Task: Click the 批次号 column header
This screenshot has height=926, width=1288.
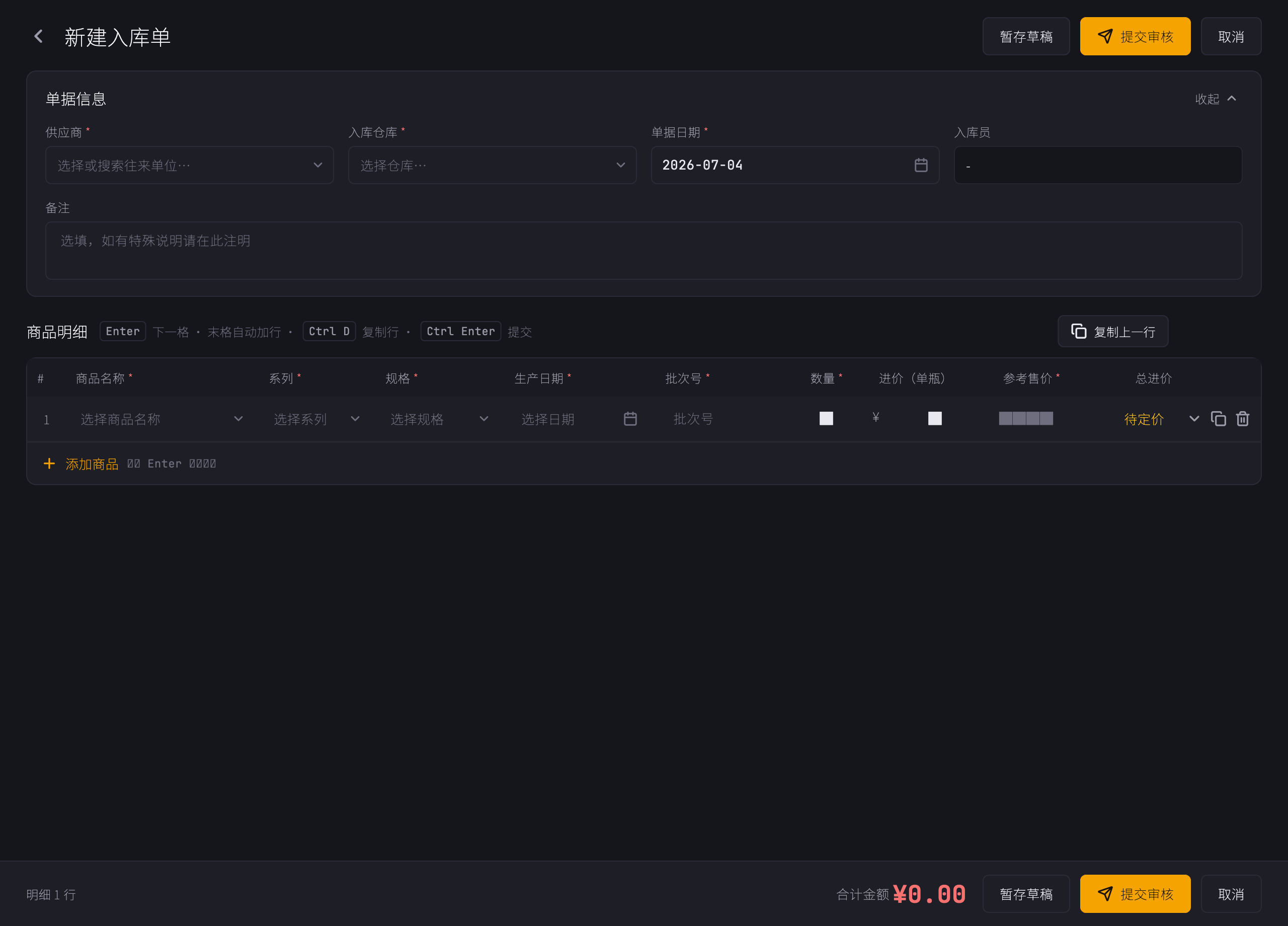Action: (683, 378)
